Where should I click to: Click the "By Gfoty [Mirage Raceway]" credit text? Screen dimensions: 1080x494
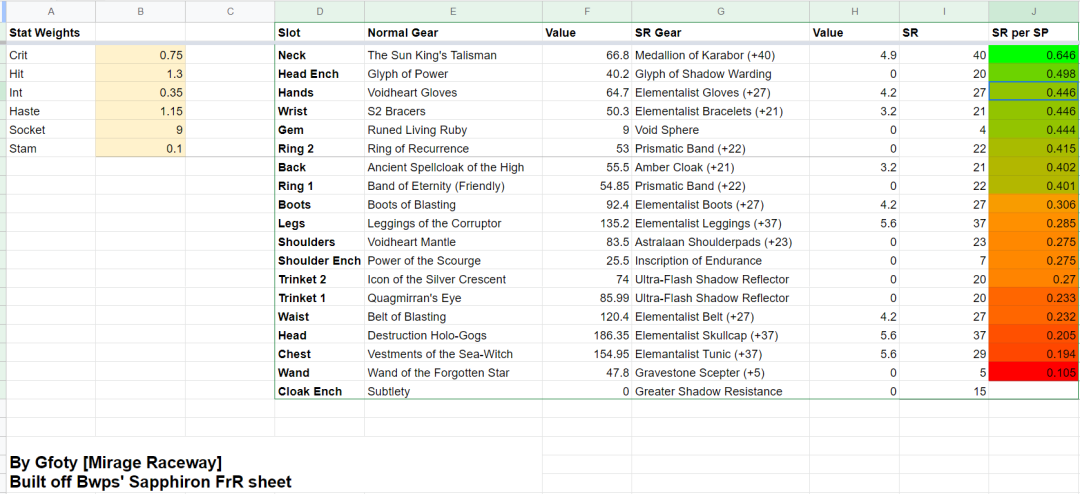(x=115, y=462)
